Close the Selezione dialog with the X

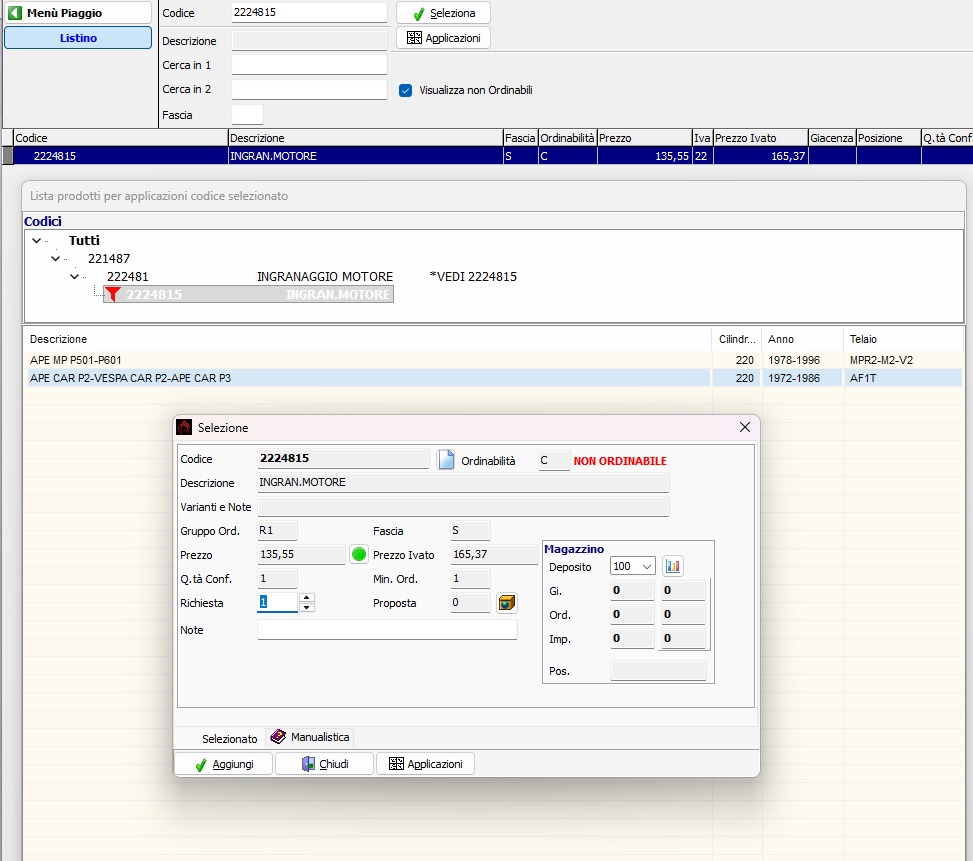pyautogui.click(x=744, y=427)
